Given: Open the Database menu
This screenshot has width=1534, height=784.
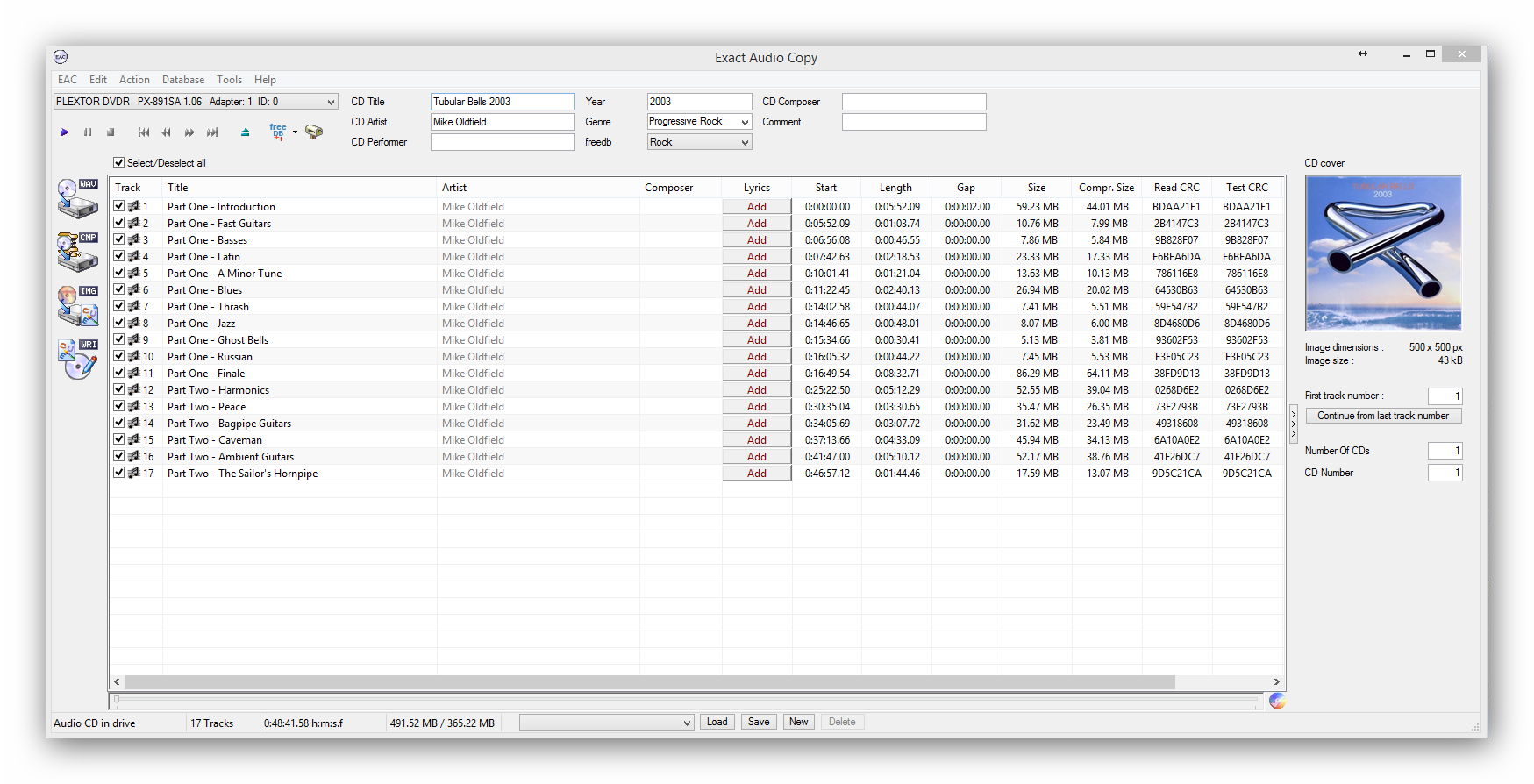Looking at the screenshot, I should (x=182, y=80).
